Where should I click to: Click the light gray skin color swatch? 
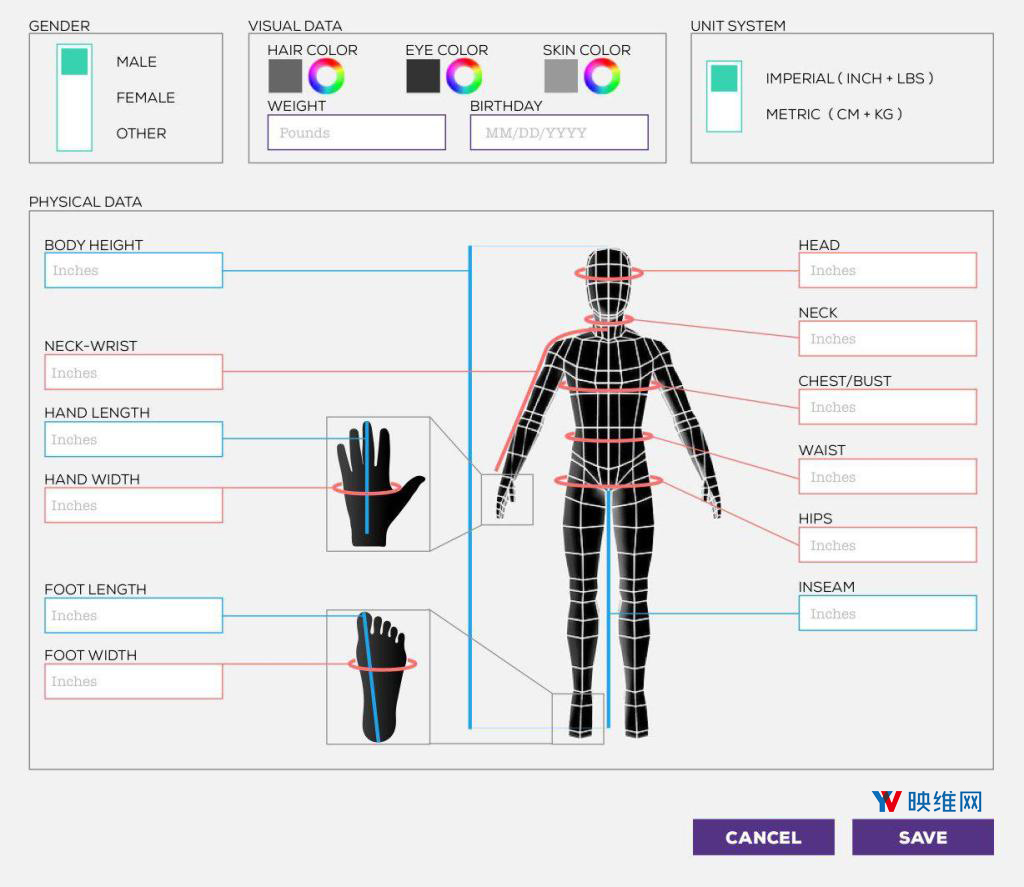[x=561, y=76]
